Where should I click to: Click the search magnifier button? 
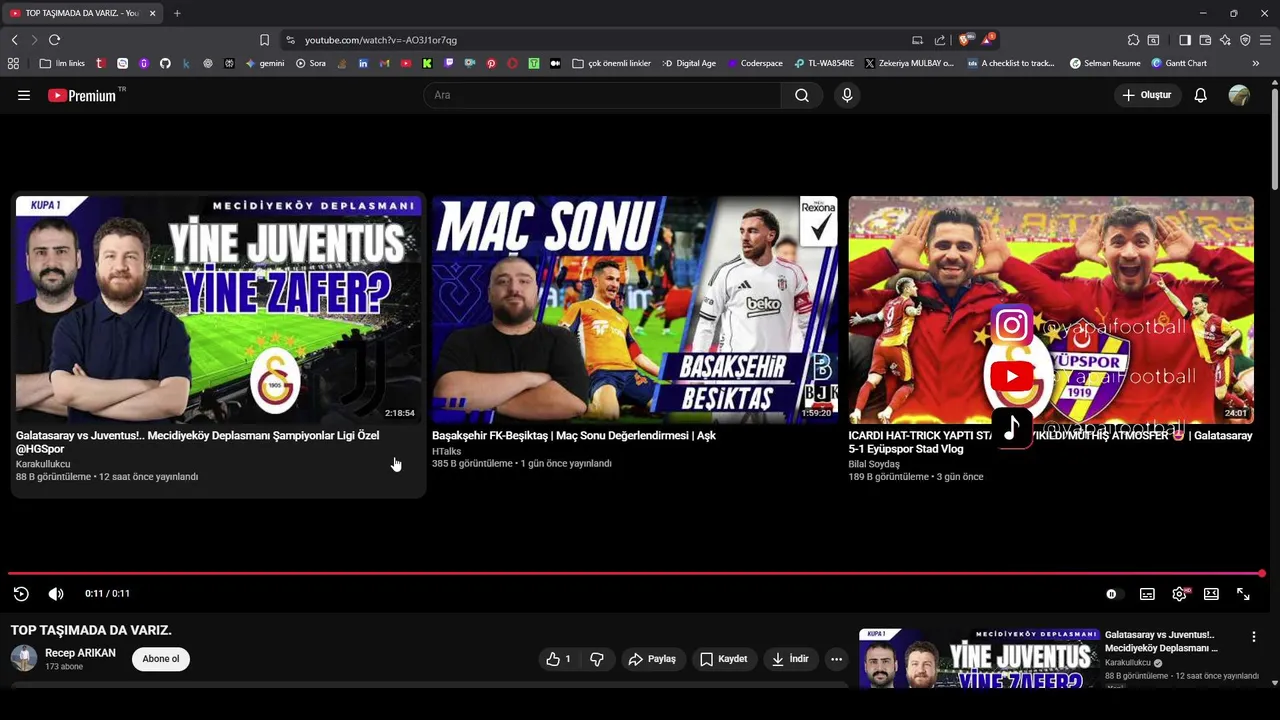[802, 95]
